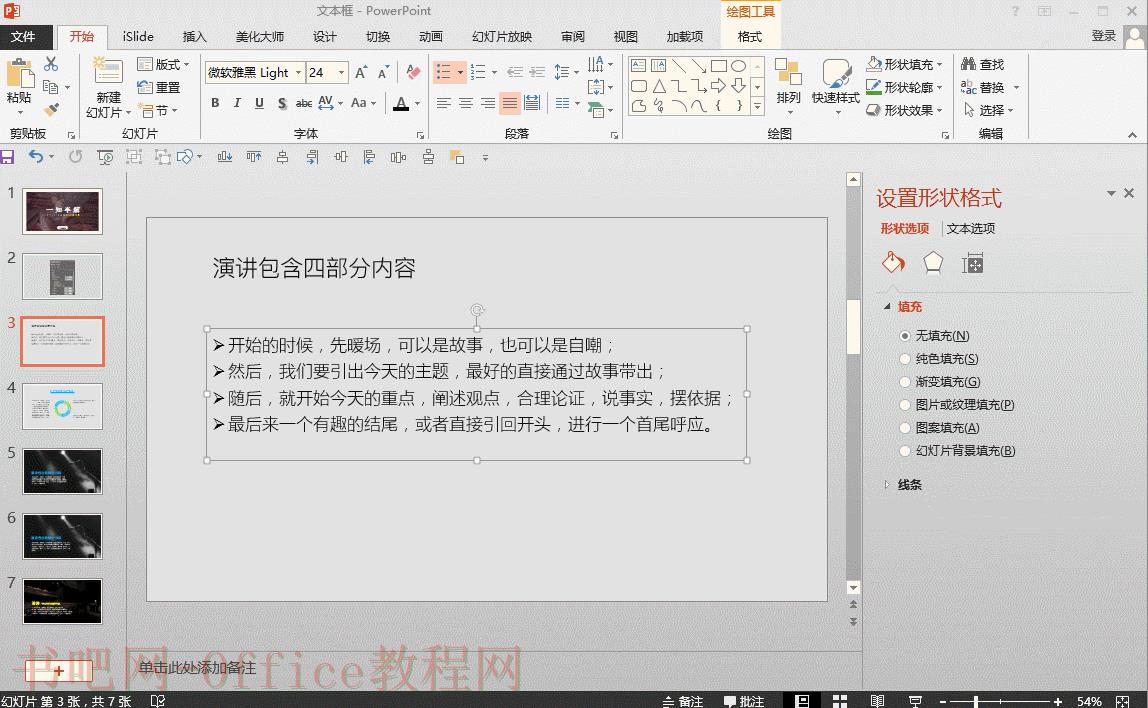Viewport: 1148px width, 708px height.
Task: Select 图案填充 (Pattern fill) radio option
Action: [x=905, y=428]
